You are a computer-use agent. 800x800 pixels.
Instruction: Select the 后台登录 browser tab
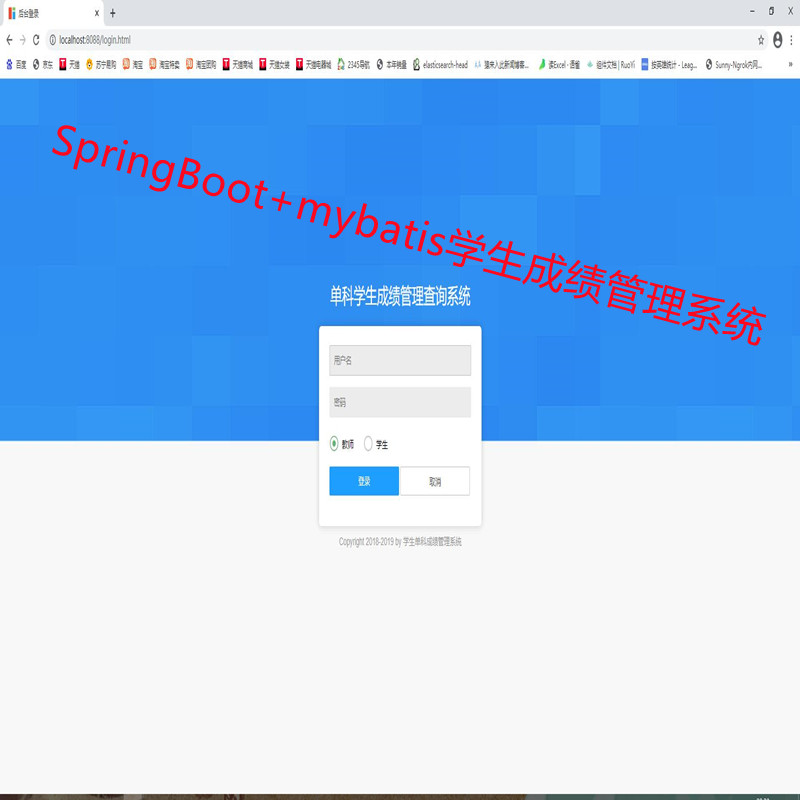(53, 13)
